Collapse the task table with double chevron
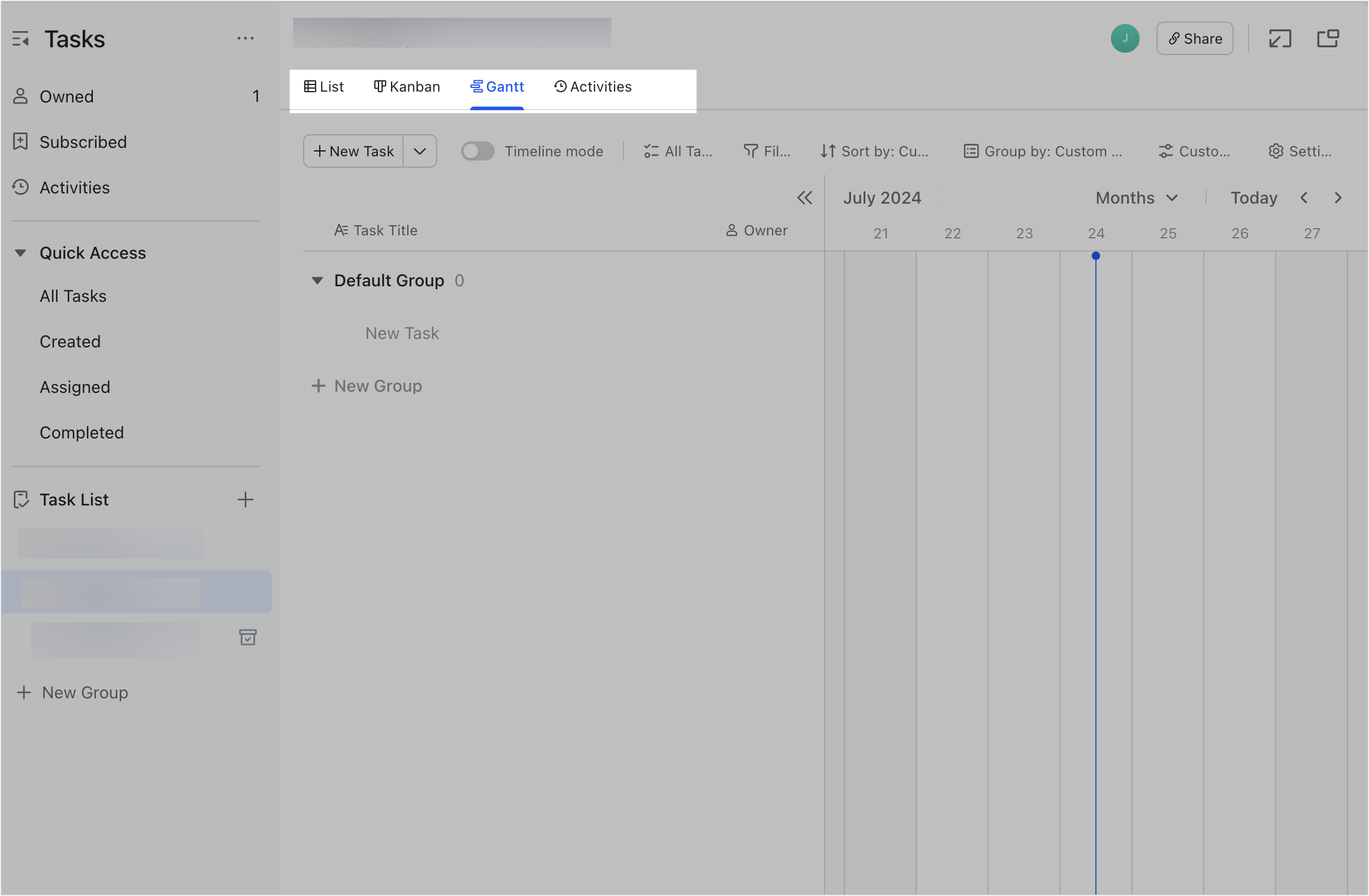Screen dimensions: 1369x896 tap(805, 198)
